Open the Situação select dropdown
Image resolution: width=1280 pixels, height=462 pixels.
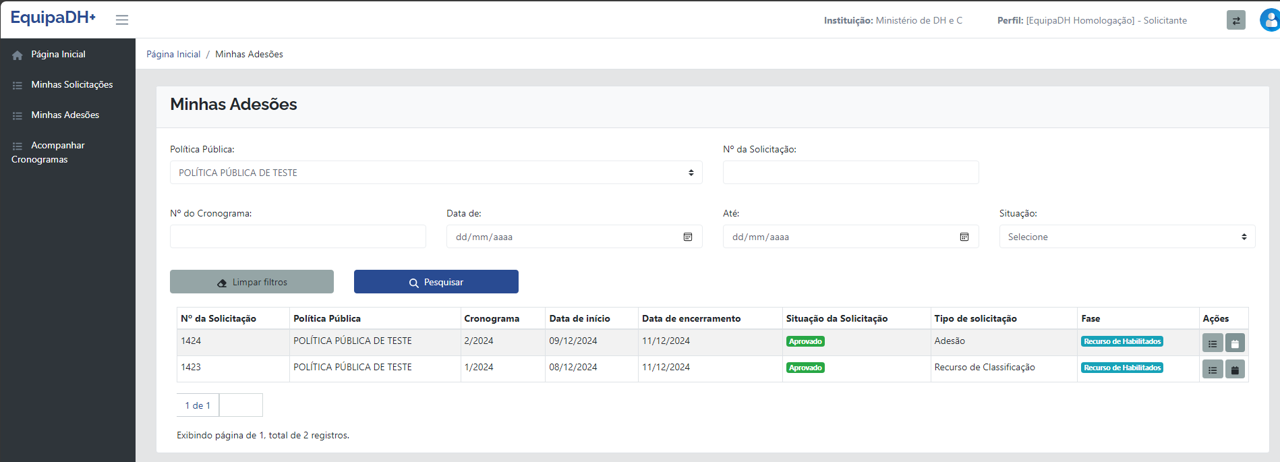click(x=1126, y=237)
